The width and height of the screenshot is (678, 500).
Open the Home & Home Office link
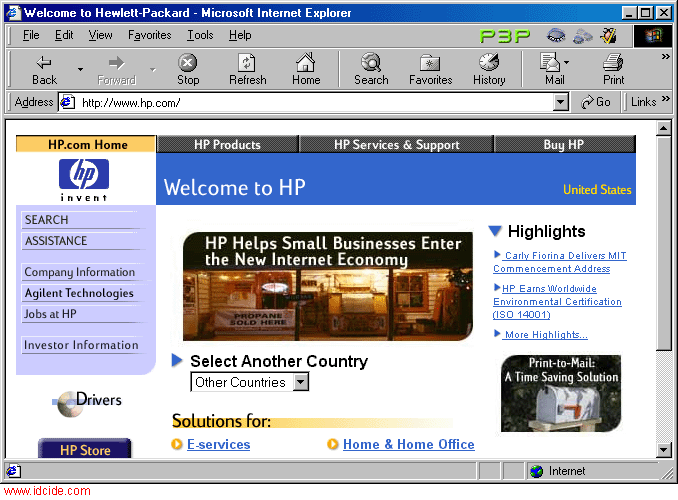(x=408, y=444)
